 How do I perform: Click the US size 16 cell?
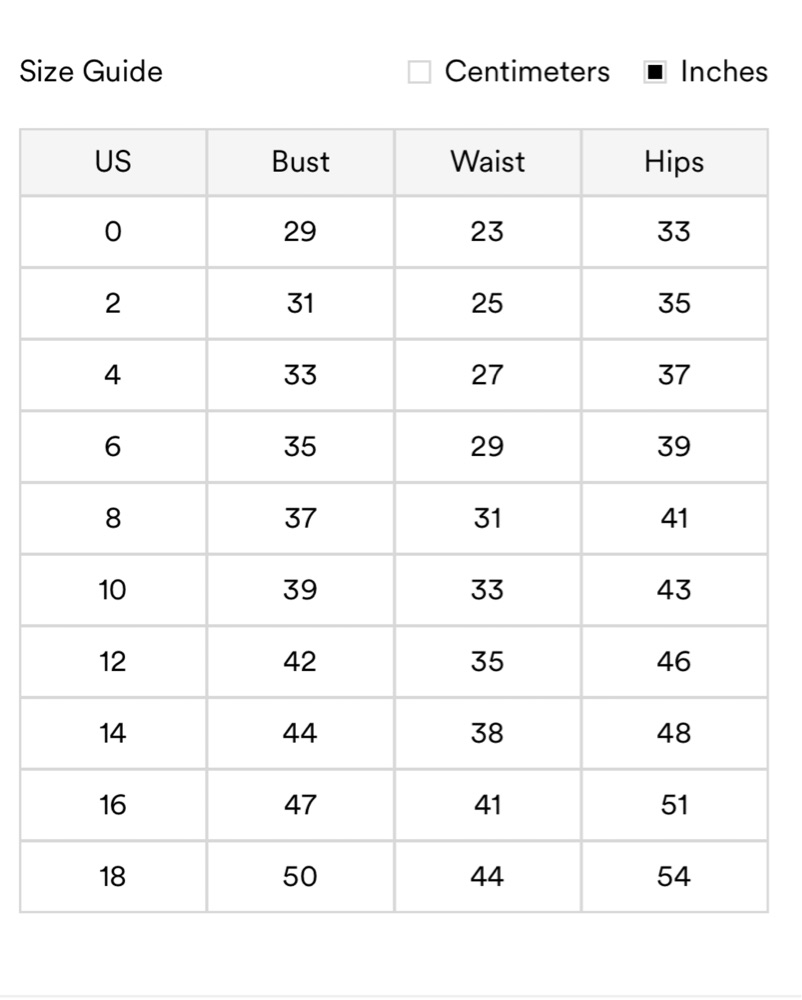pyautogui.click(x=113, y=805)
